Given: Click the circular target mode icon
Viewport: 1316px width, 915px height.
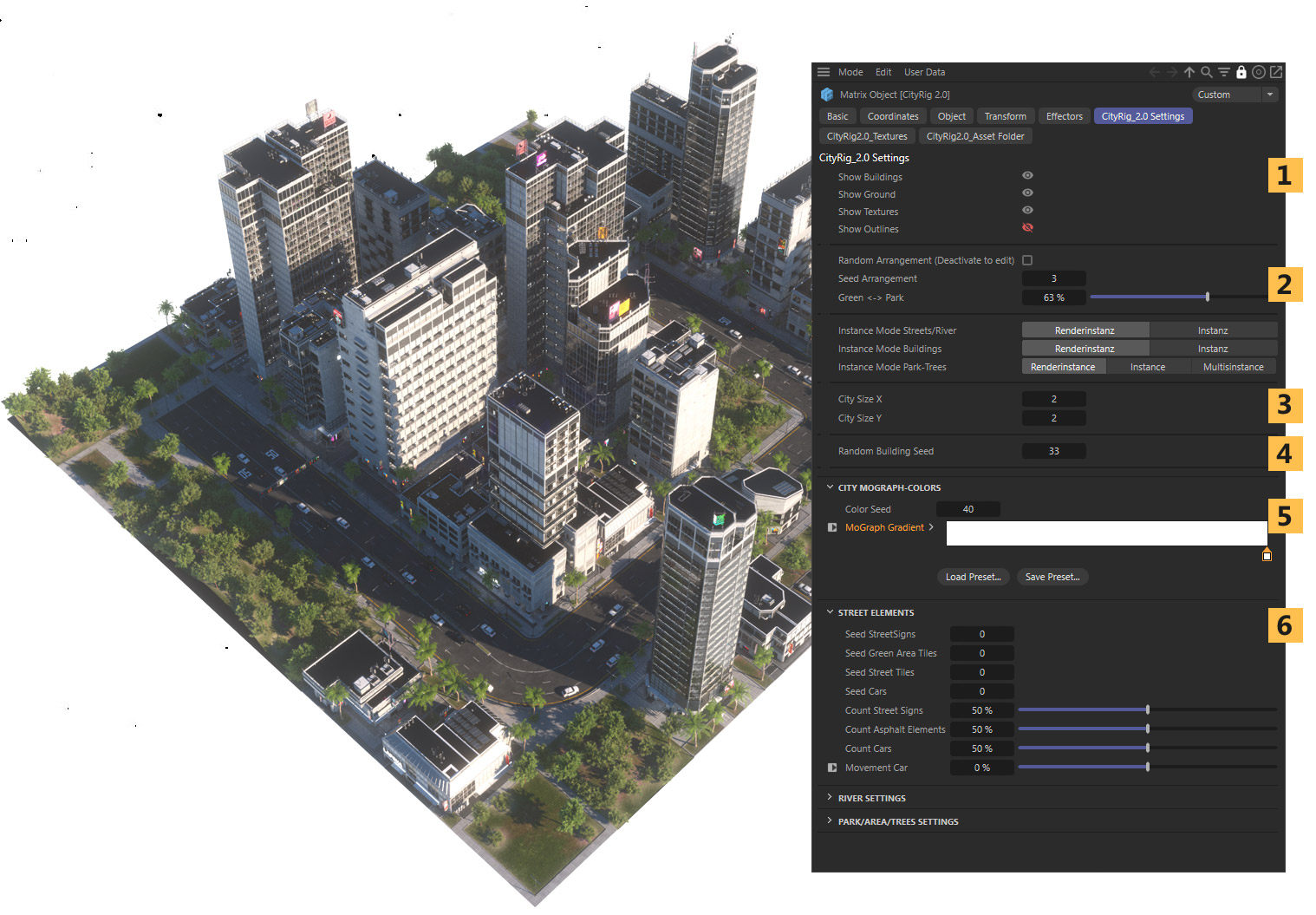Looking at the screenshot, I should click(x=1259, y=72).
